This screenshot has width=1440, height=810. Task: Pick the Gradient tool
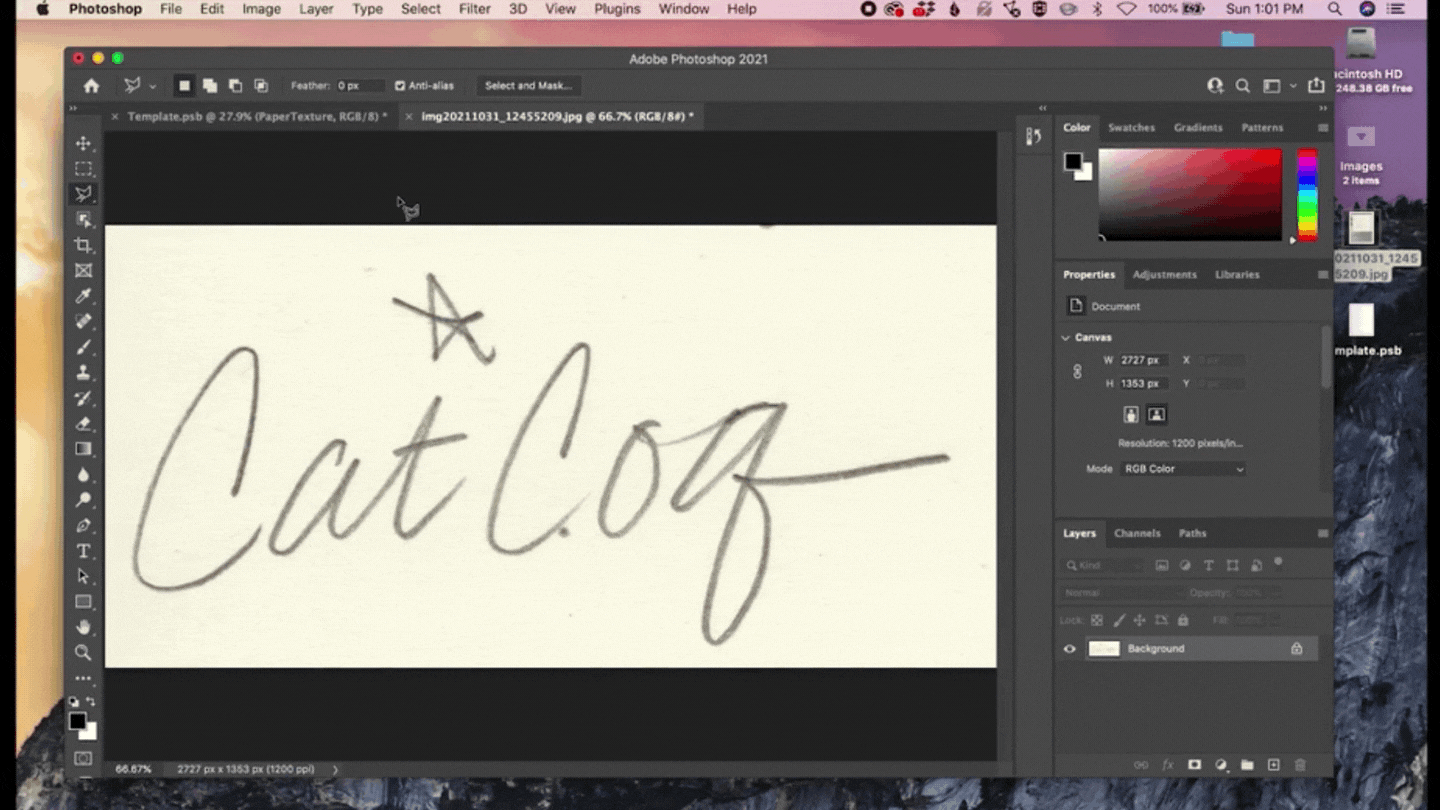pos(84,448)
